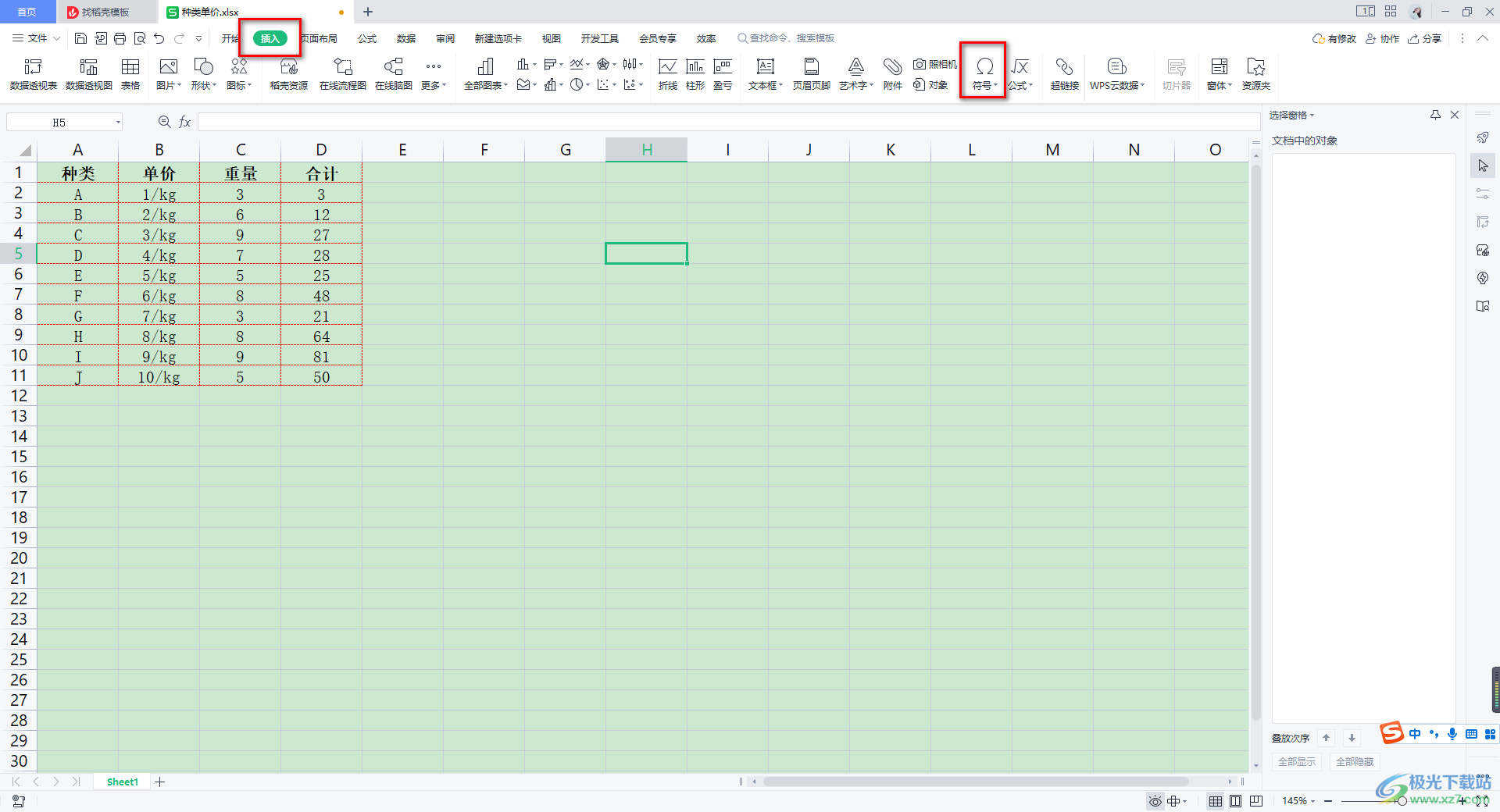Select the Sheet1 sheet tab
The width and height of the screenshot is (1500, 812).
tap(123, 782)
